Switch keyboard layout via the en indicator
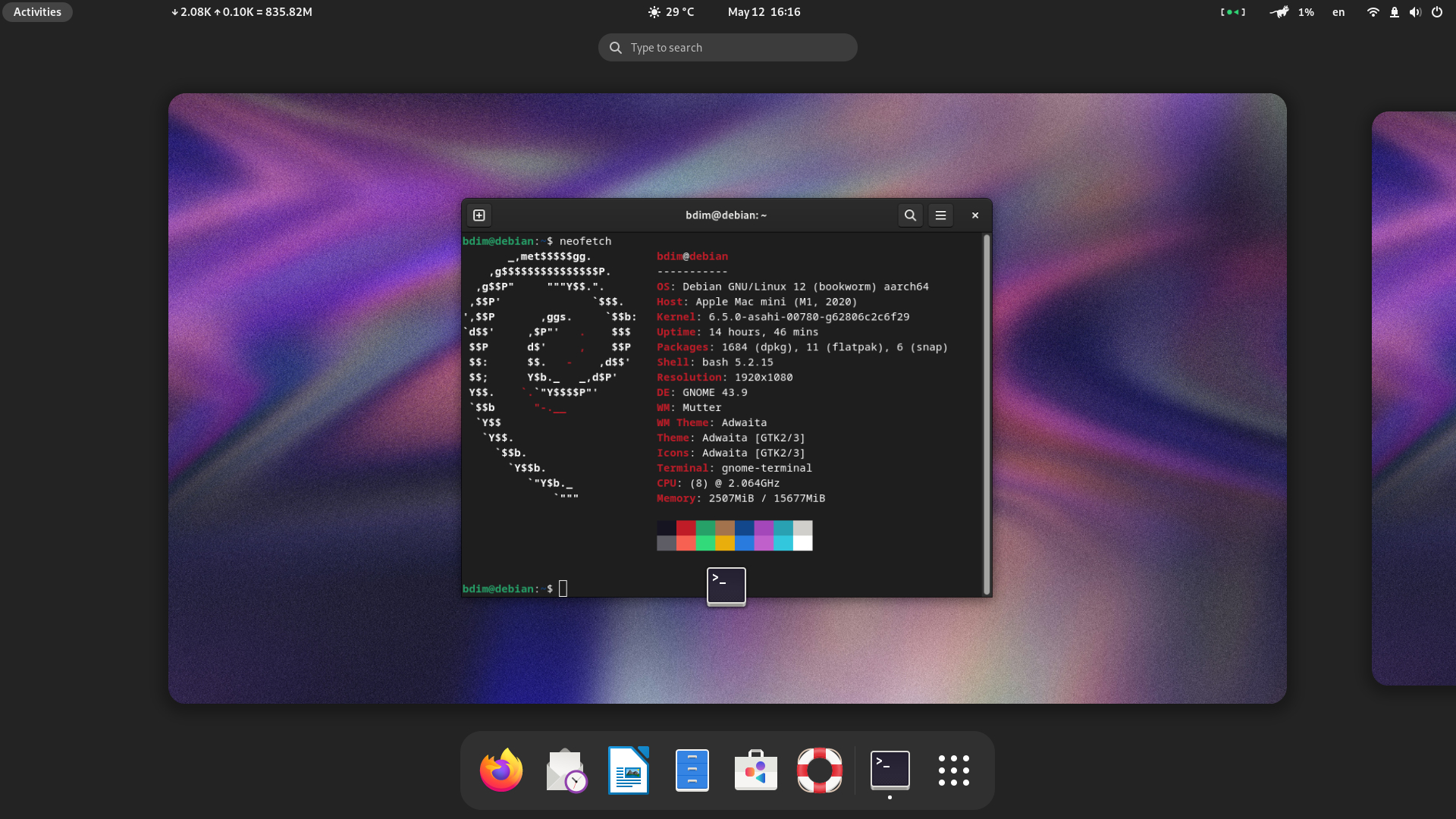Image resolution: width=1456 pixels, height=819 pixels. point(1337,12)
